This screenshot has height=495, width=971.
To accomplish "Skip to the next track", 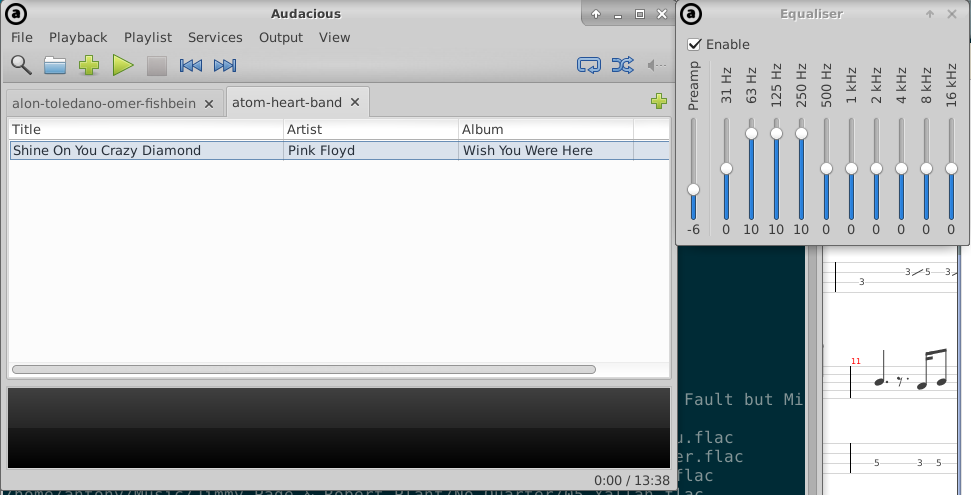I will (x=225, y=65).
